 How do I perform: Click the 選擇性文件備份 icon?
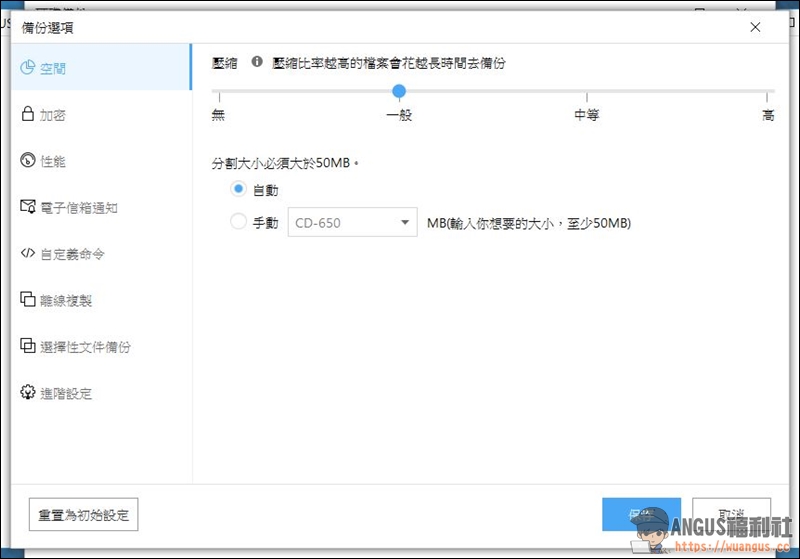28,347
